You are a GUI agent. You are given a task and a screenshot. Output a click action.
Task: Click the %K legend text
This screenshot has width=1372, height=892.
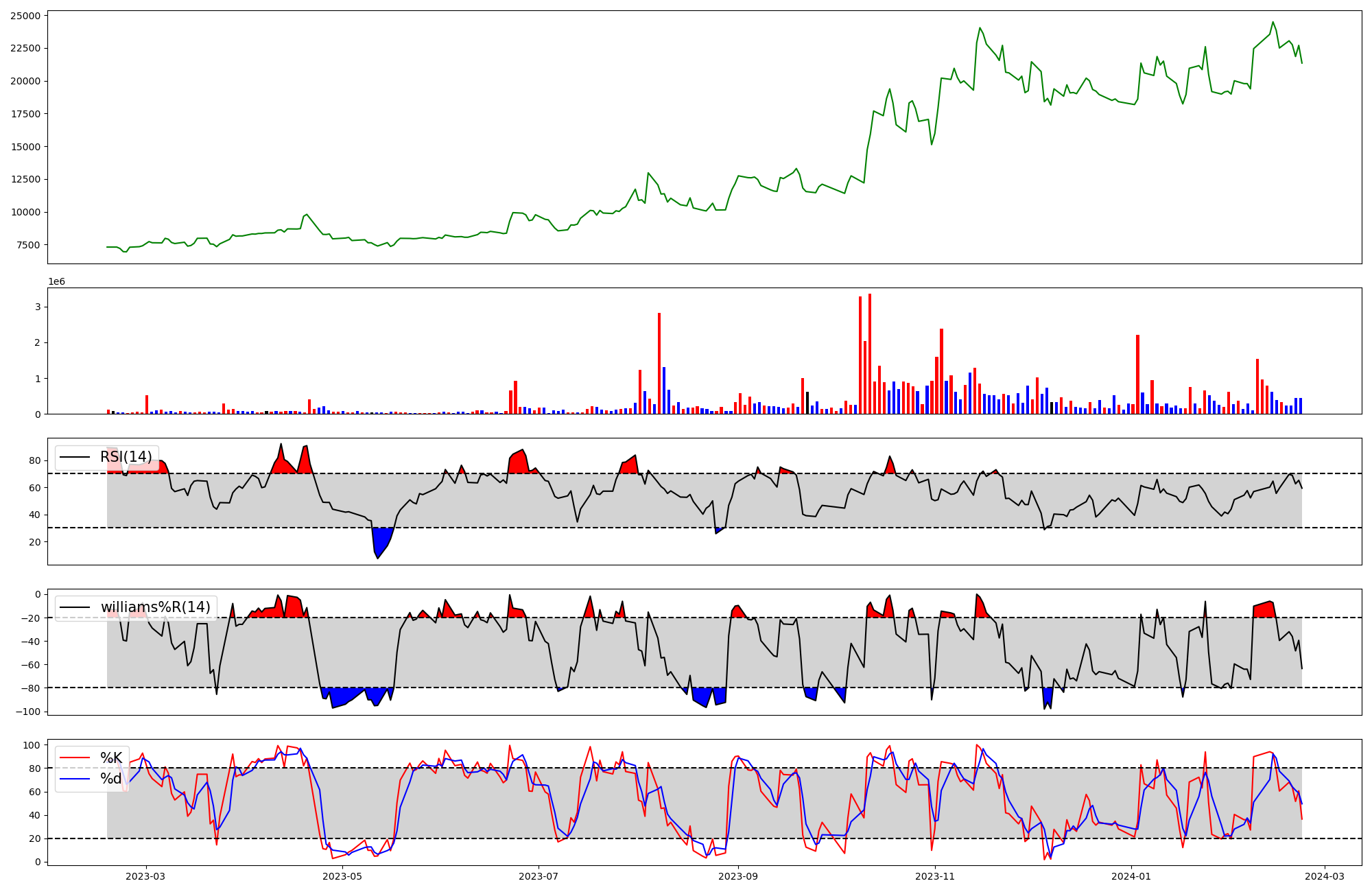[111, 758]
